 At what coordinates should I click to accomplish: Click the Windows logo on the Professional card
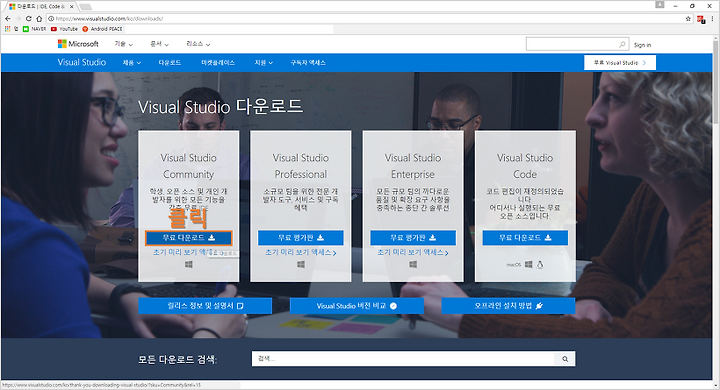(301, 264)
